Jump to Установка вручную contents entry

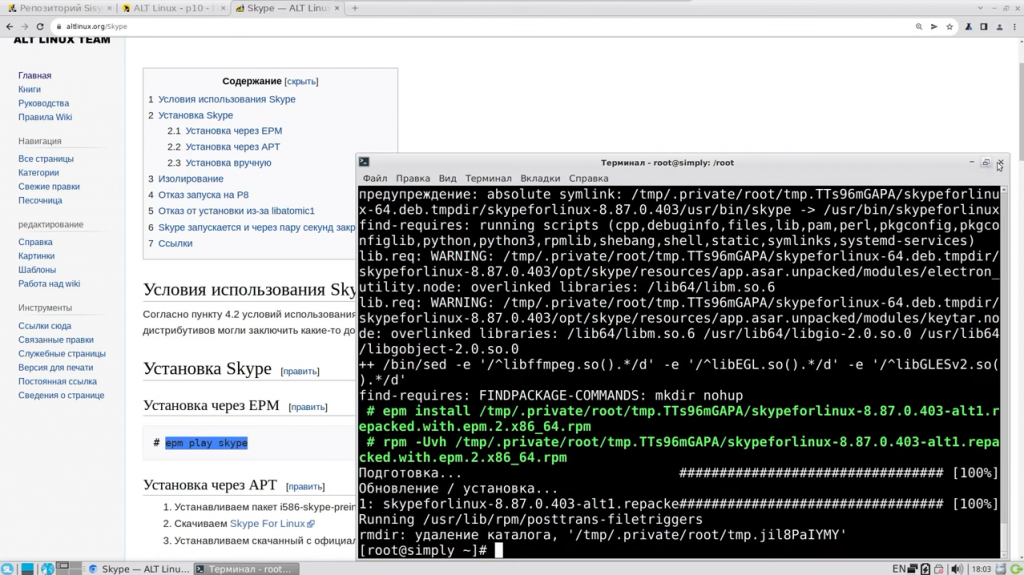tap(228, 163)
